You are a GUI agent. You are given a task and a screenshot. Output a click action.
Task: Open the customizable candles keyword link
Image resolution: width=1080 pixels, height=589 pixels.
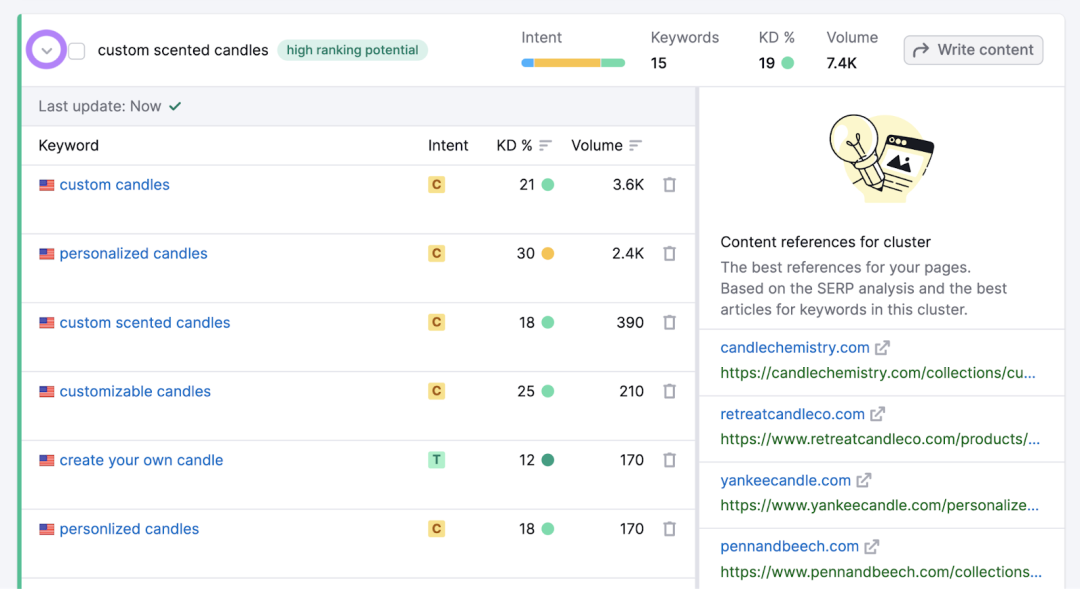tap(135, 391)
